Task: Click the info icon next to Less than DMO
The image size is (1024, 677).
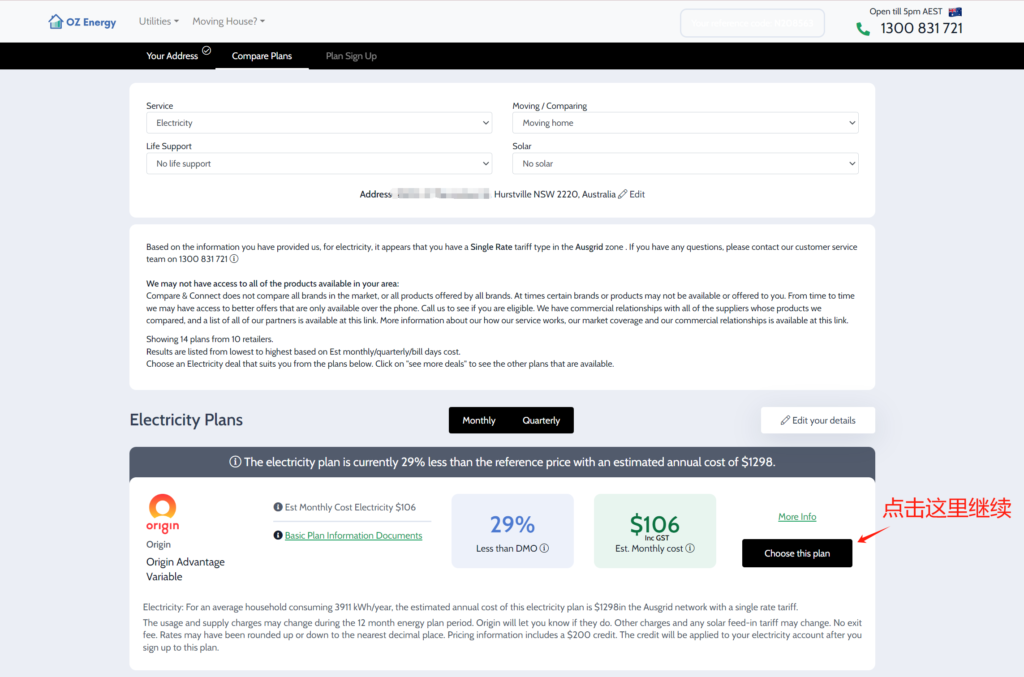Action: (x=544, y=548)
